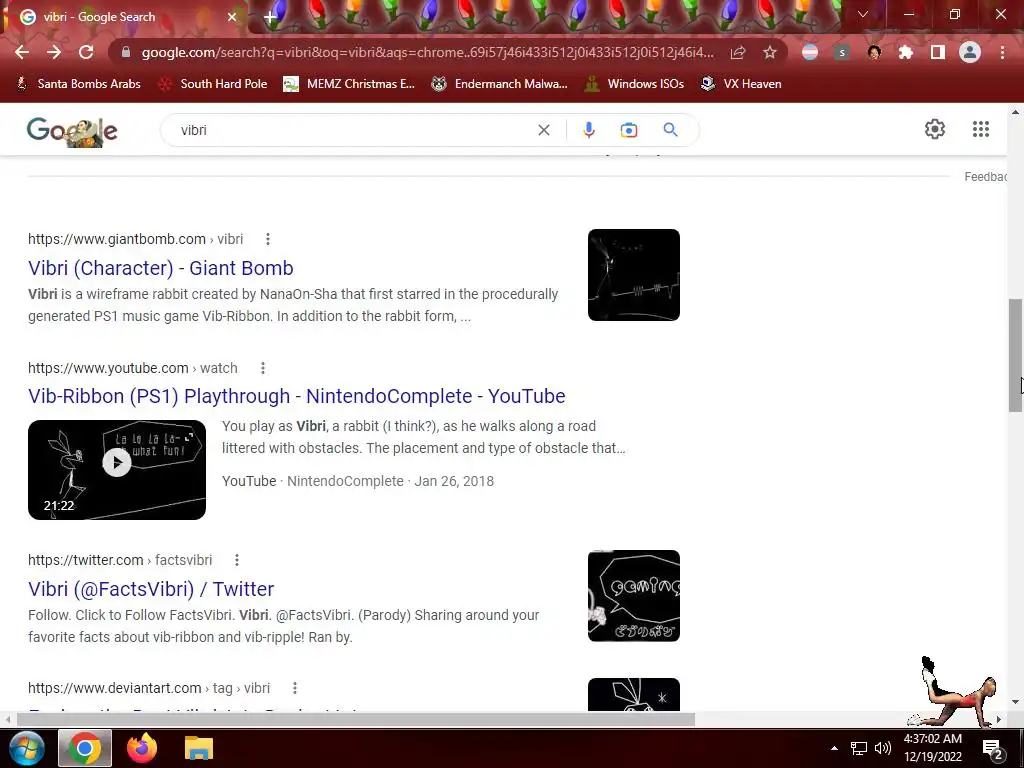Open Google apps grid
This screenshot has width=1024, height=768.
(x=980, y=129)
